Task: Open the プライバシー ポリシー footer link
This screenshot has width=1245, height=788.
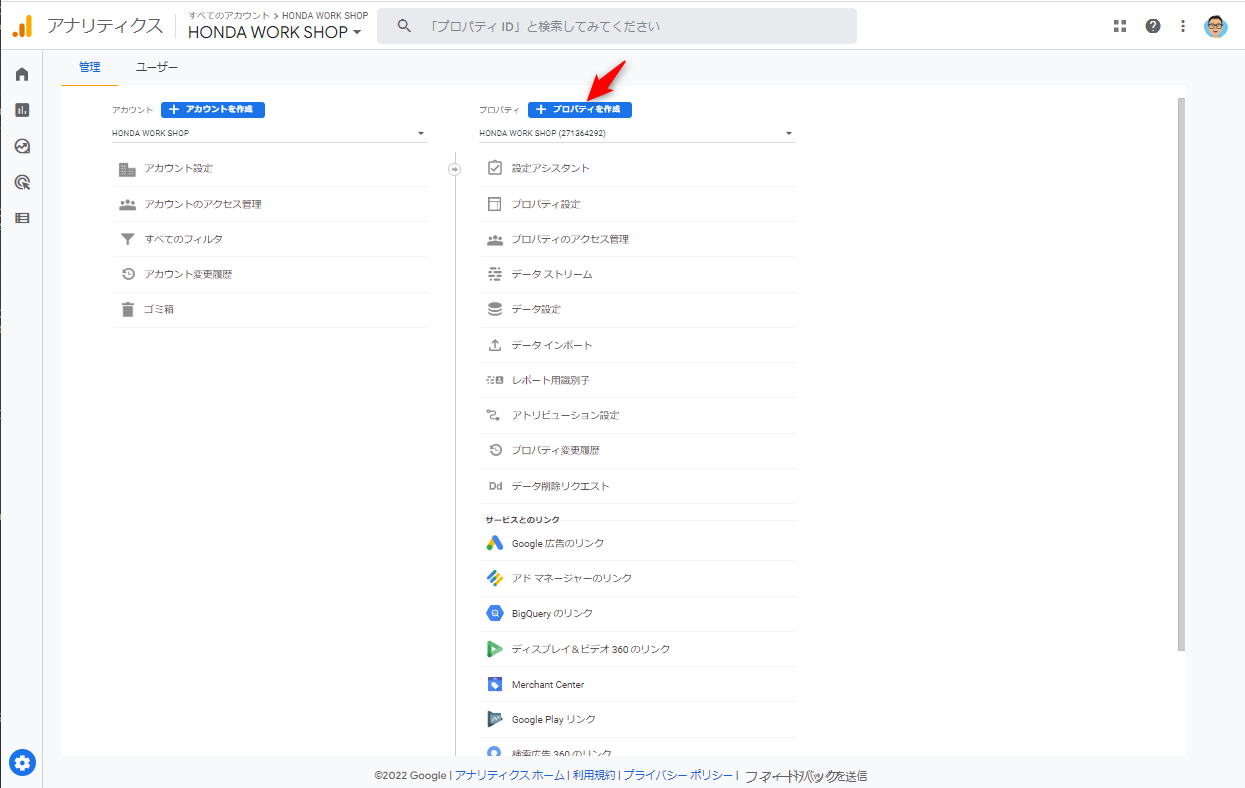Action: [677, 775]
